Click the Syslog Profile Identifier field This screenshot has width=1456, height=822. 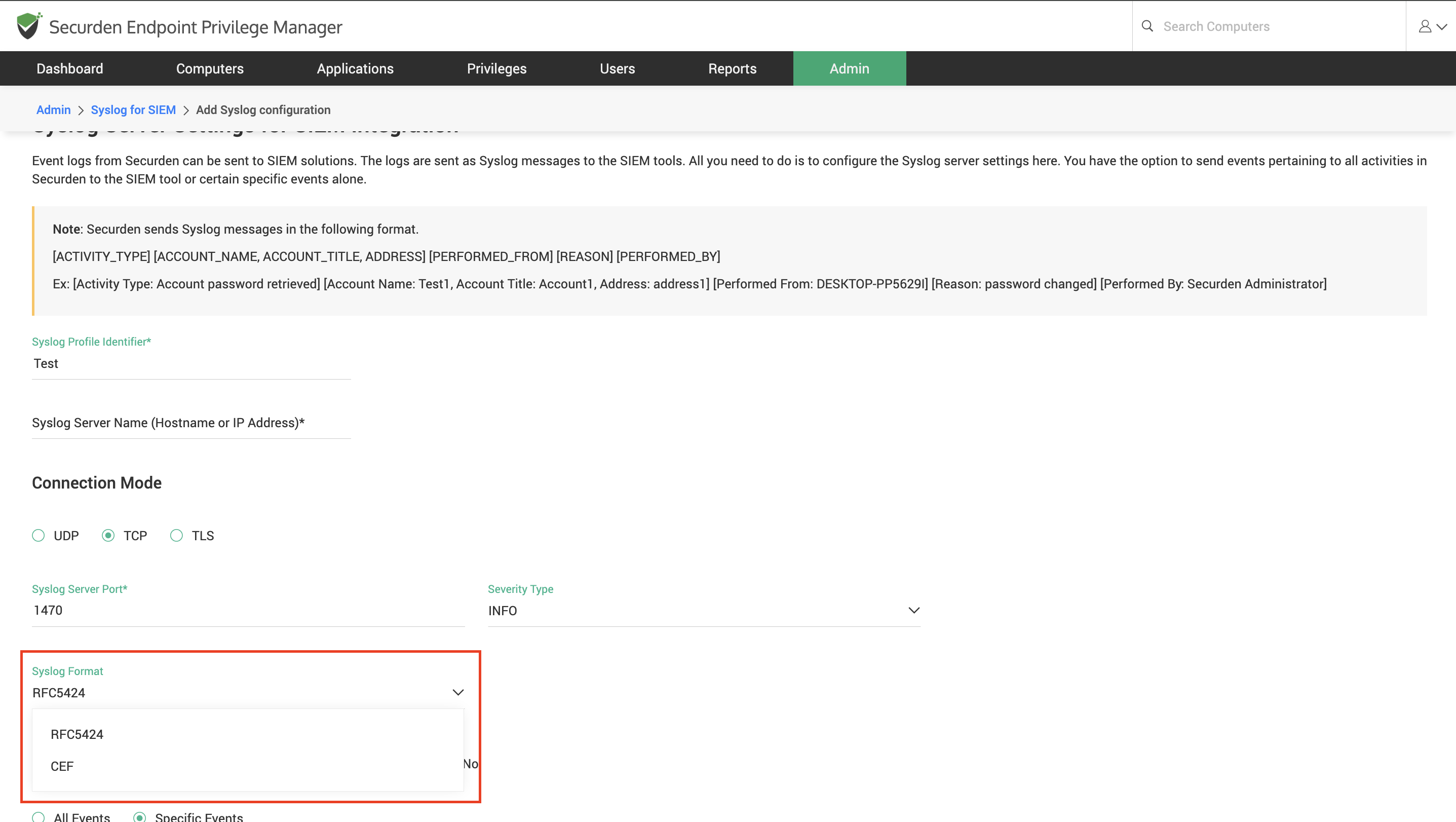[x=191, y=363]
